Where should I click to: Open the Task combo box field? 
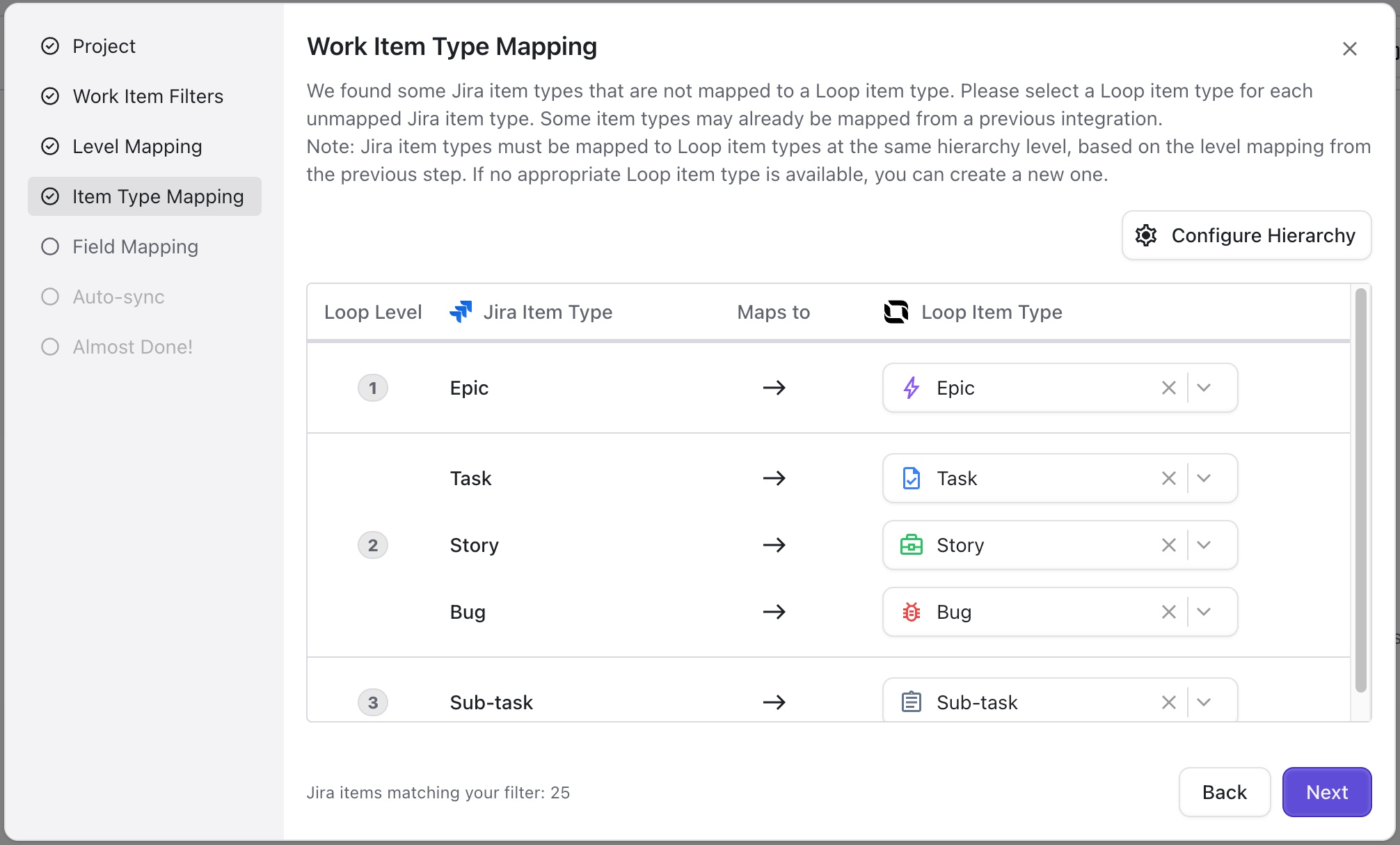pyautogui.click(x=1060, y=478)
